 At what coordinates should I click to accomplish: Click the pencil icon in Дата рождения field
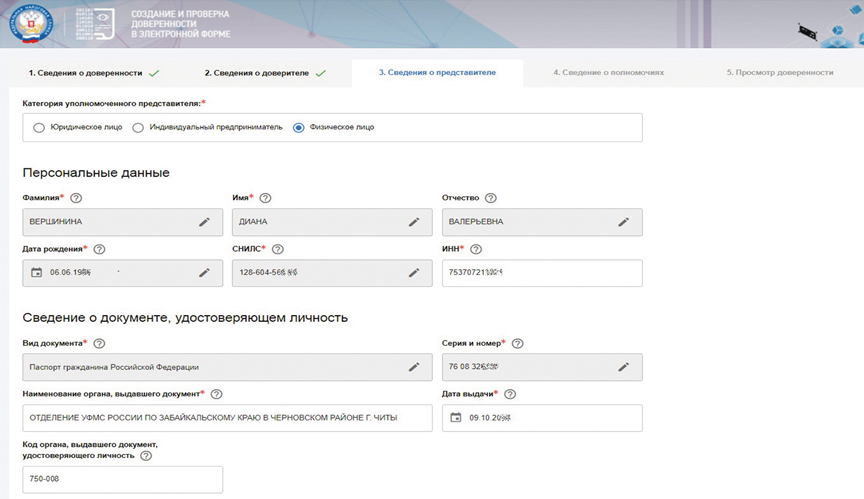coord(204,272)
